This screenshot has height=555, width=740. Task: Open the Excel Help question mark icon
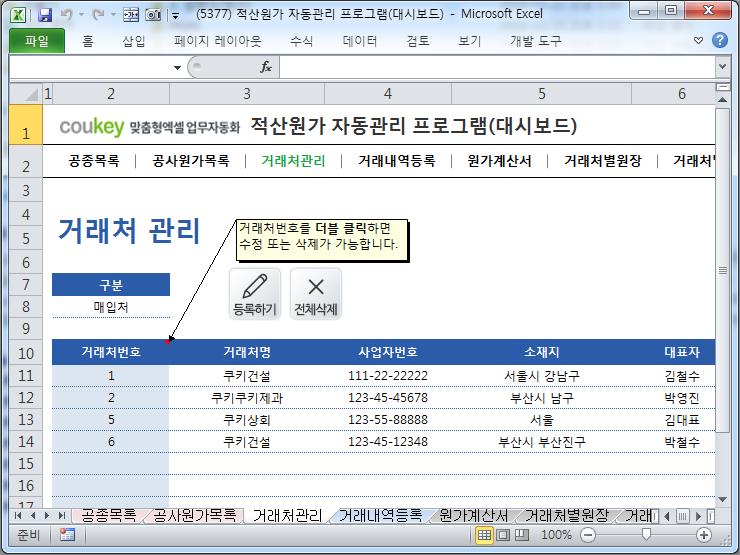[x=720, y=40]
